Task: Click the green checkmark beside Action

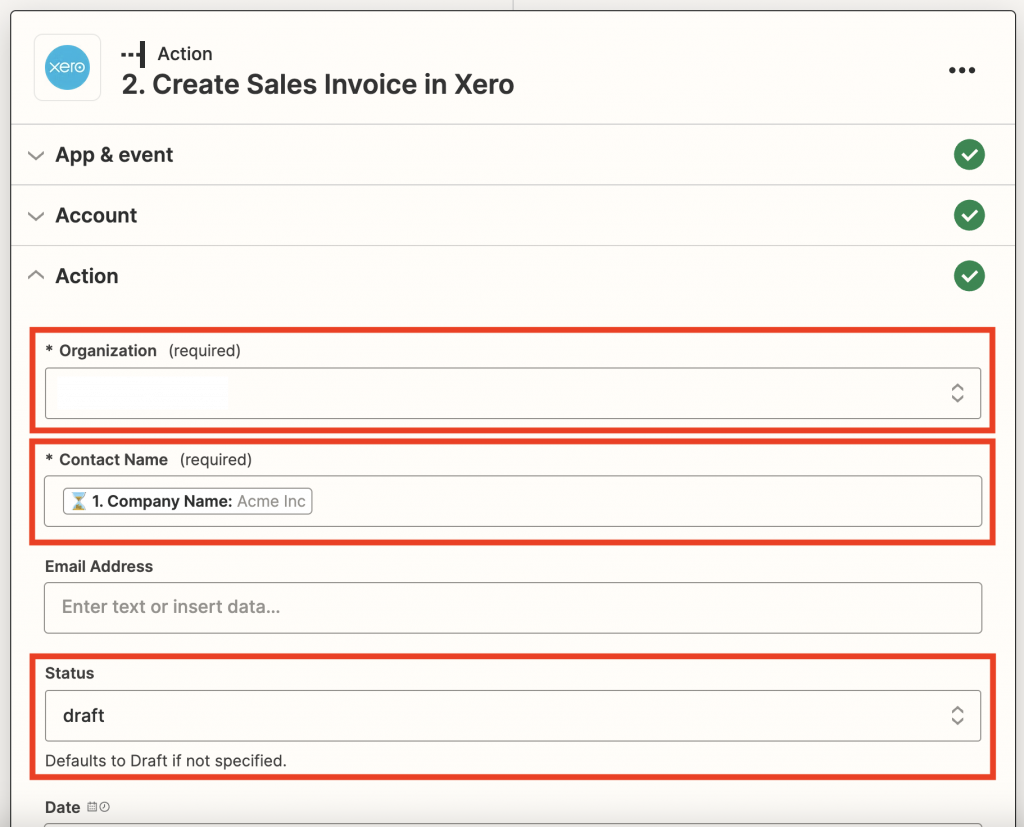Action: click(x=969, y=276)
